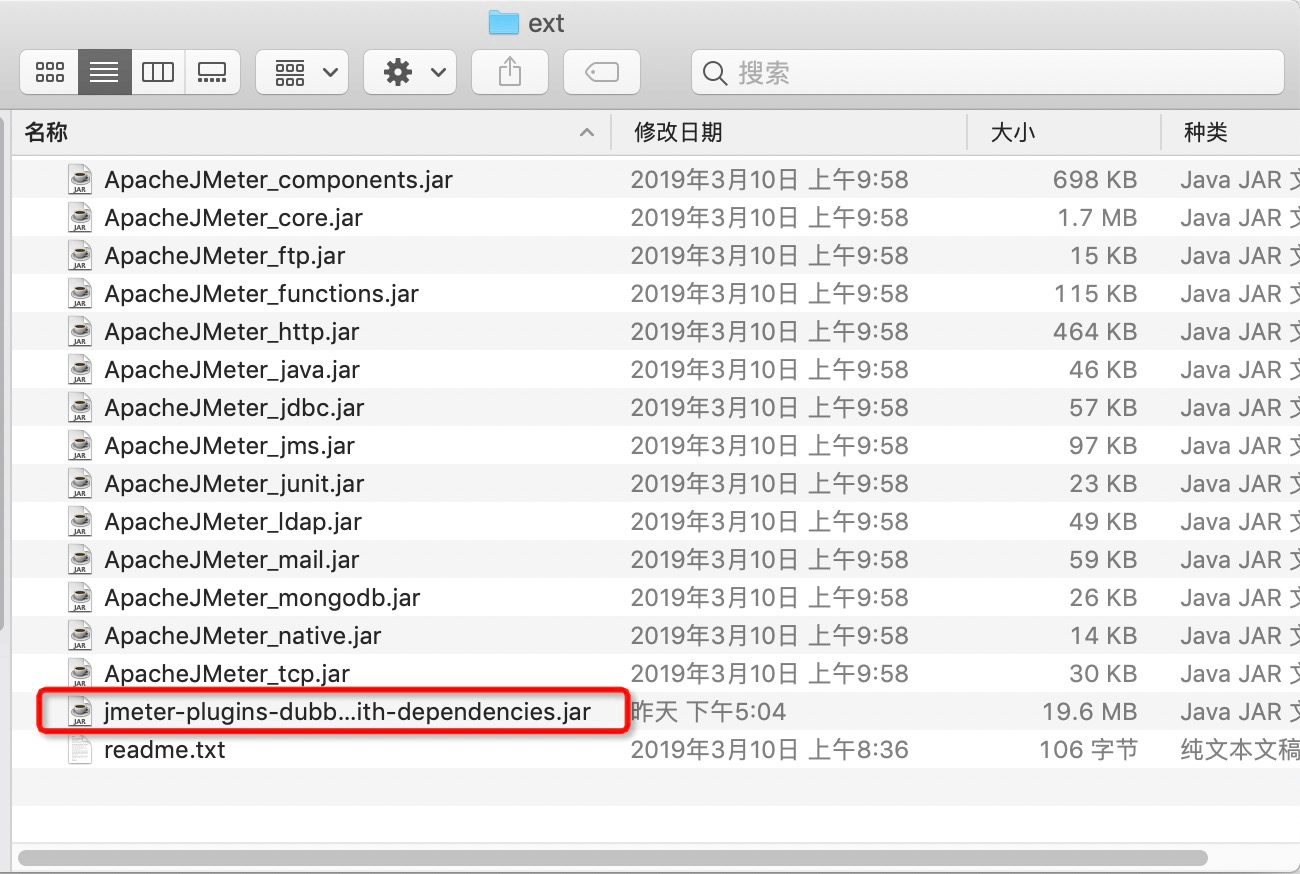Select file name ApacheJMeter_jdbc.jar
The height and width of the screenshot is (874, 1300).
pos(234,408)
